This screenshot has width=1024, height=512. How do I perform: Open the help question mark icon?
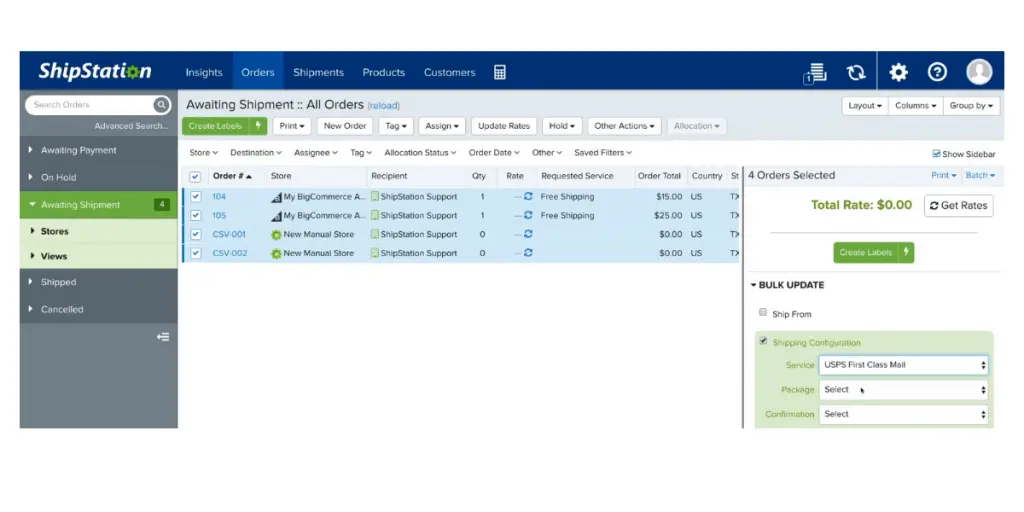[937, 72]
